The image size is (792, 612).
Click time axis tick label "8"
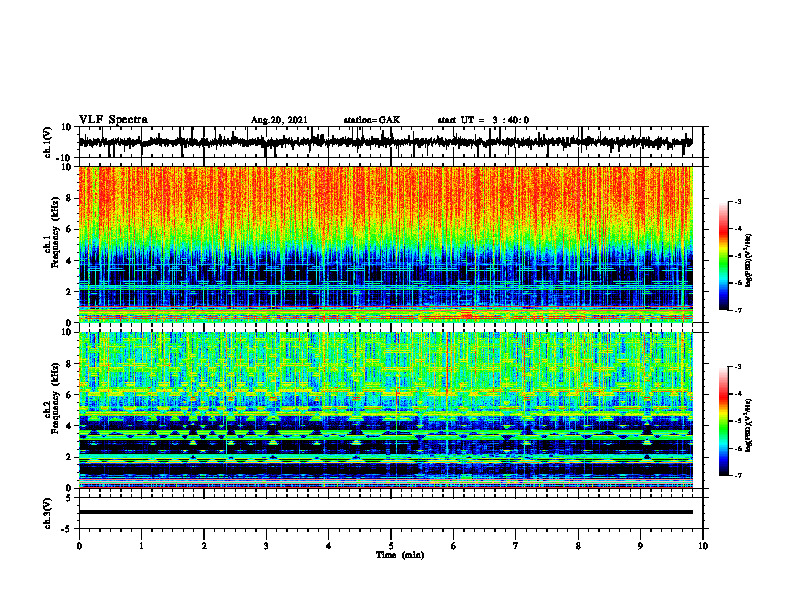click(578, 546)
